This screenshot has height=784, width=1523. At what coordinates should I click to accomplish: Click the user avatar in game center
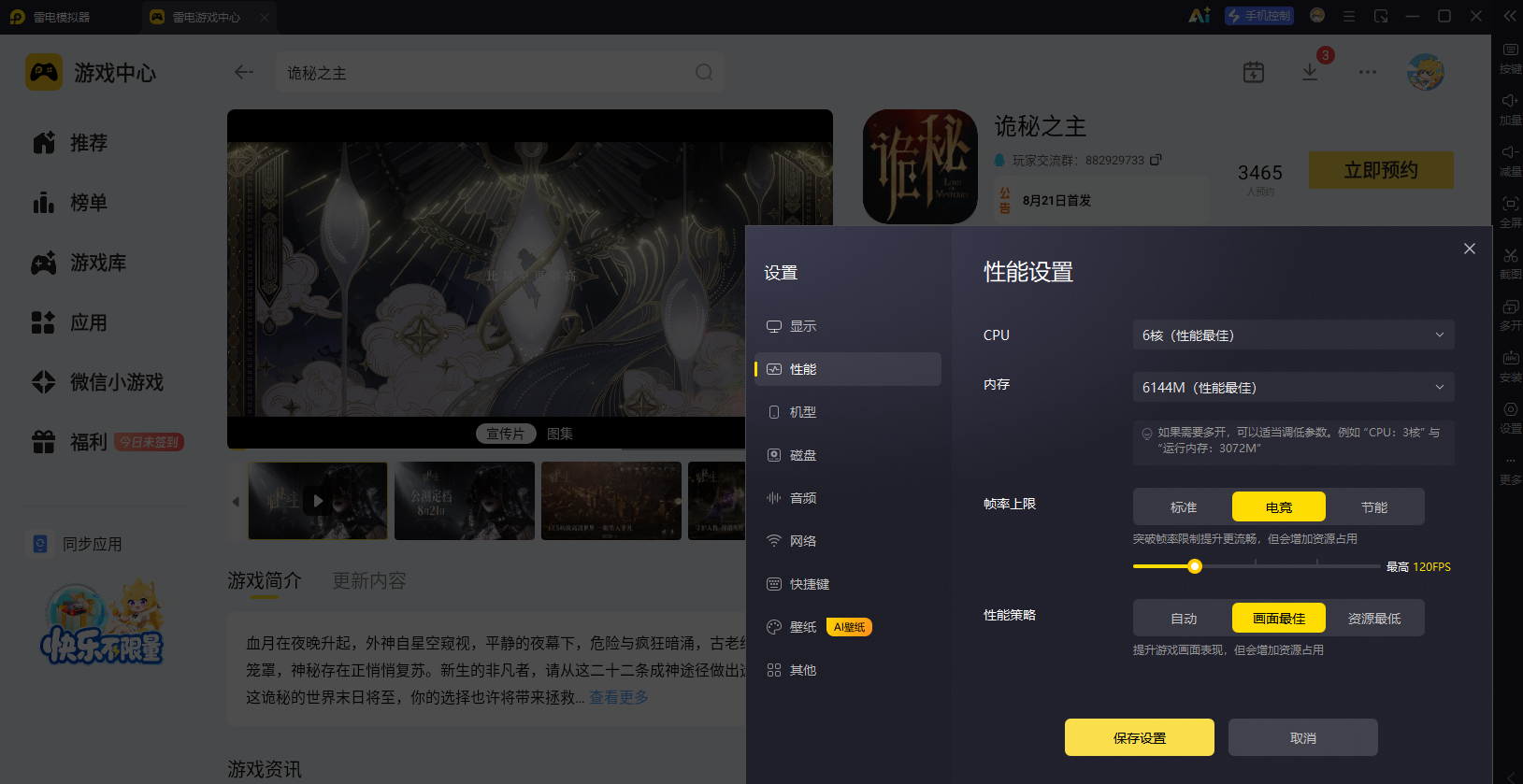1426,72
